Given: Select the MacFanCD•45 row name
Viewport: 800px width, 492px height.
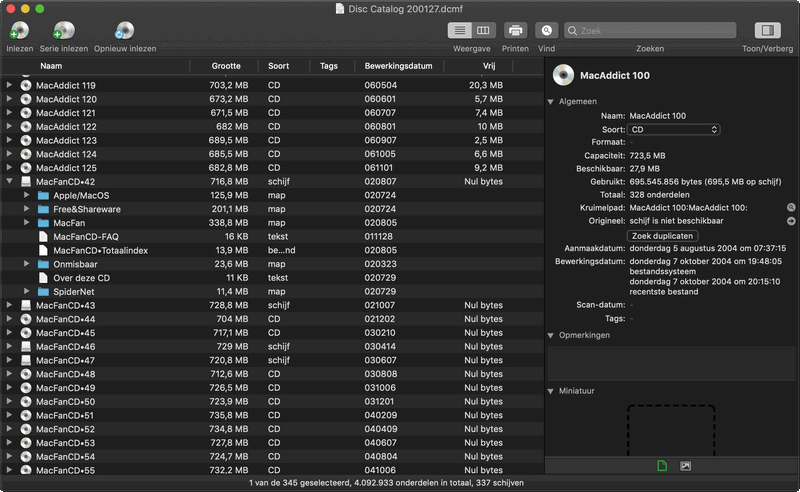Looking at the screenshot, I should [x=65, y=333].
